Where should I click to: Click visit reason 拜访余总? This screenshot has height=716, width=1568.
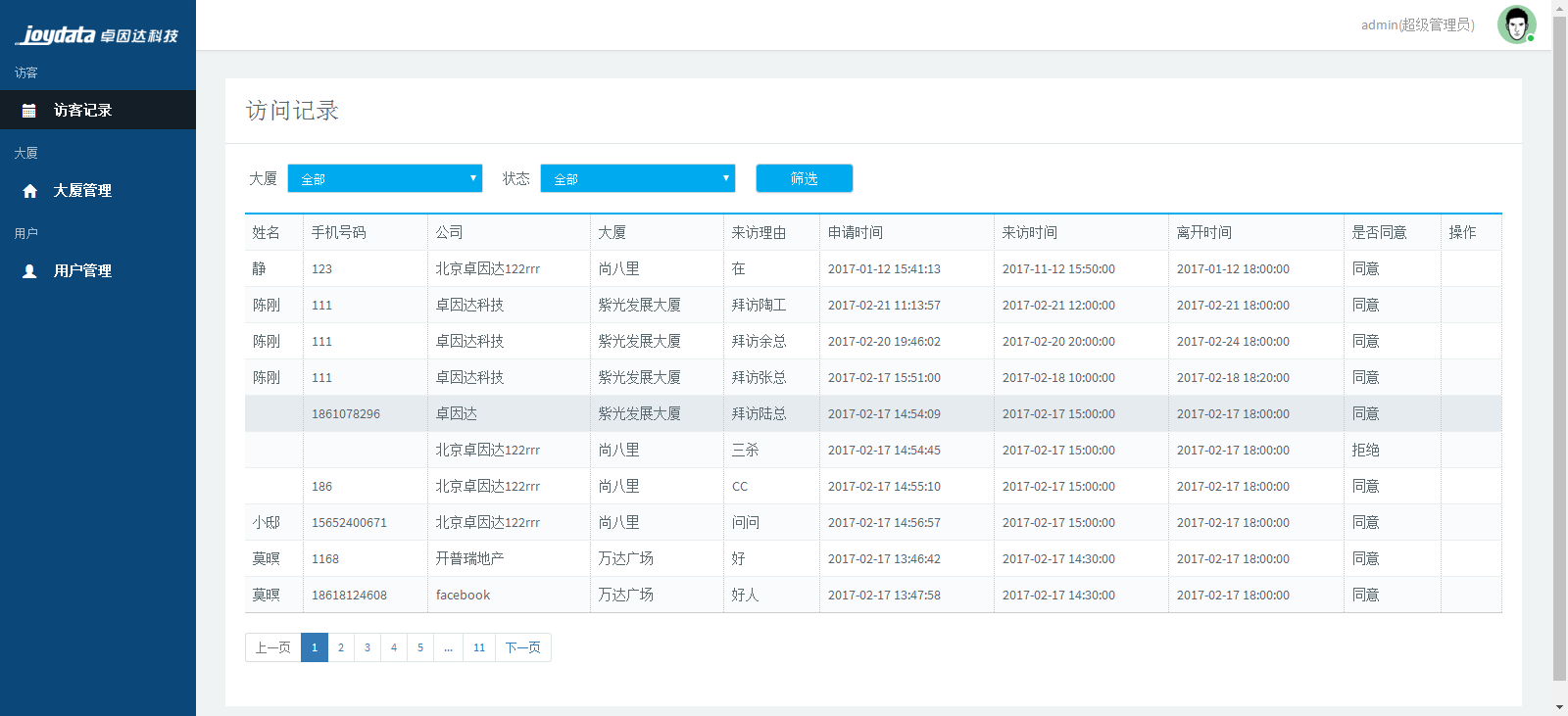pos(759,341)
